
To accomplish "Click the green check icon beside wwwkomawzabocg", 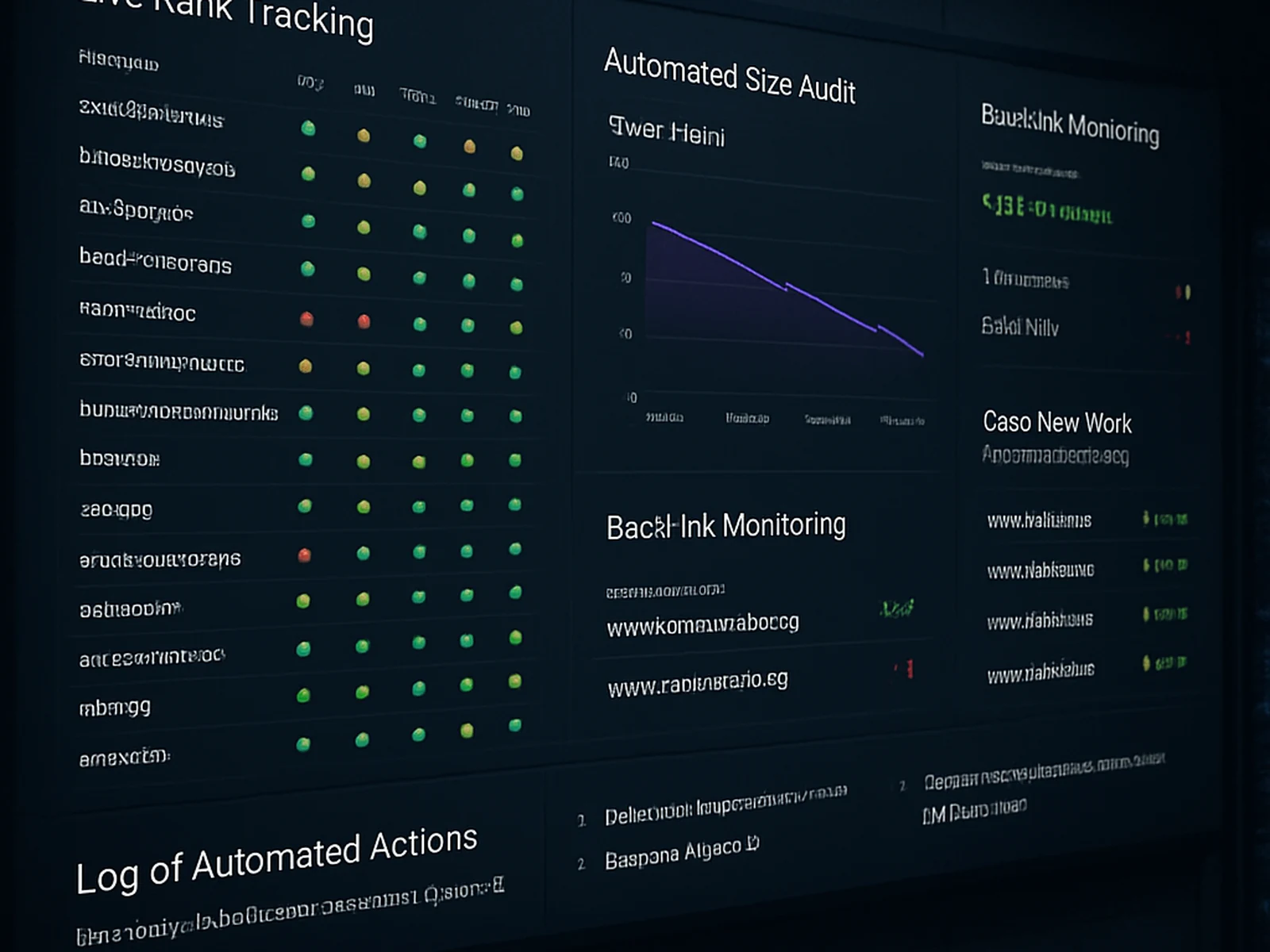I will click(x=897, y=608).
